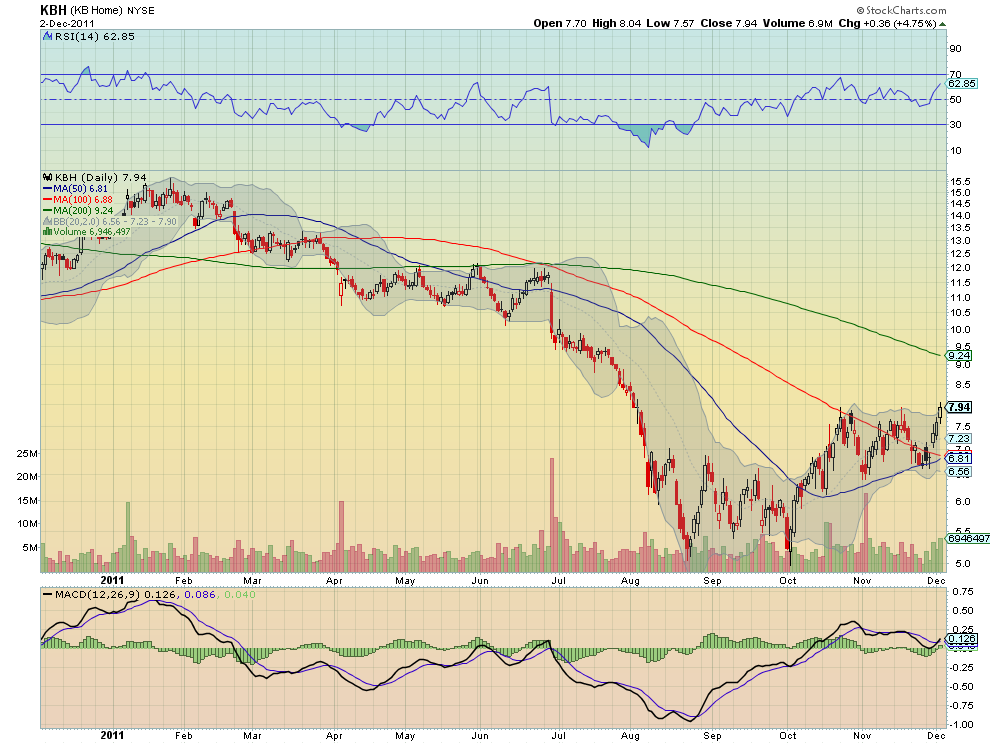Click the 6.81 MA(50) value tag on axis
The height and width of the screenshot is (744, 990).
(x=960, y=459)
